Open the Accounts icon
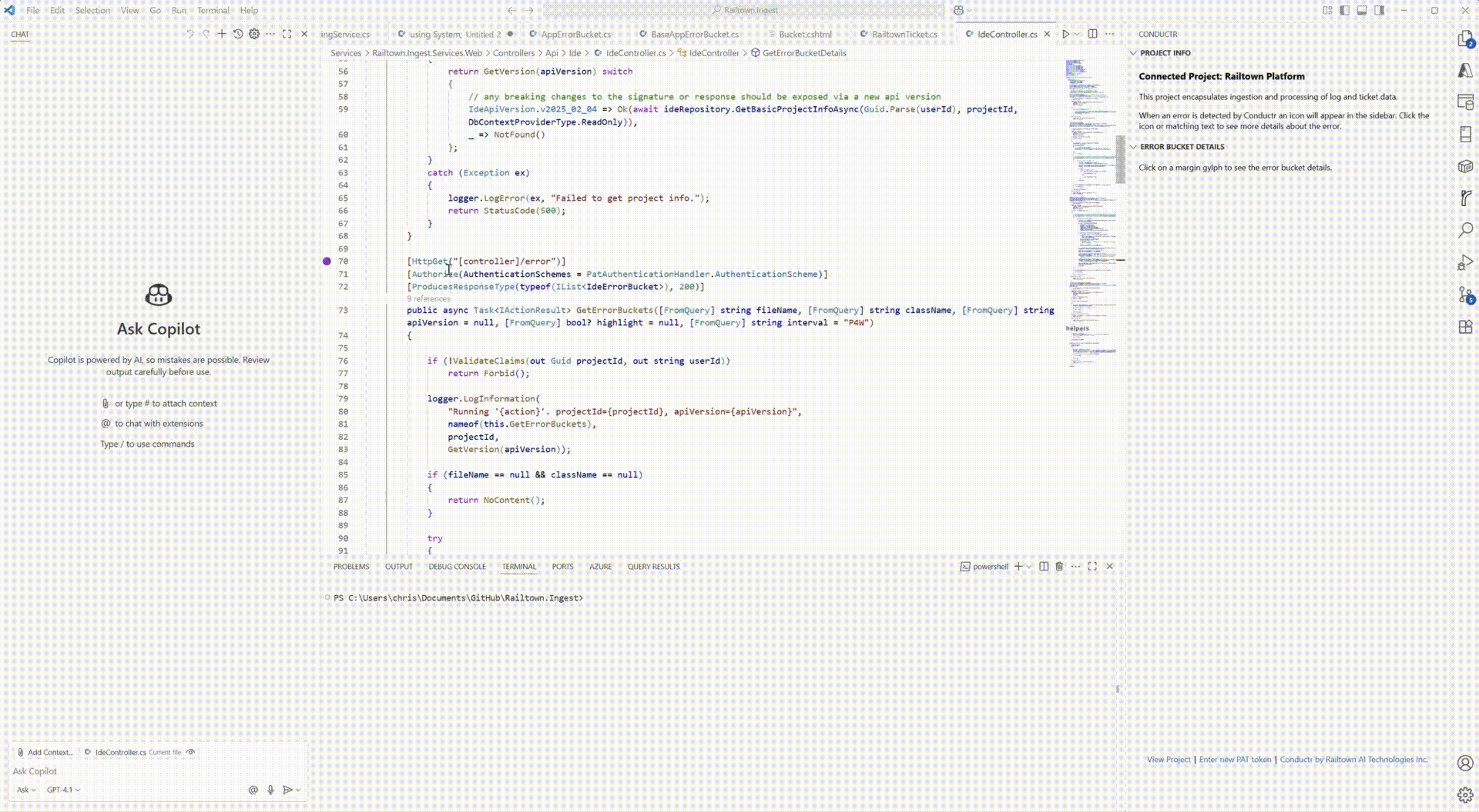The image size is (1479, 812). click(1465, 763)
